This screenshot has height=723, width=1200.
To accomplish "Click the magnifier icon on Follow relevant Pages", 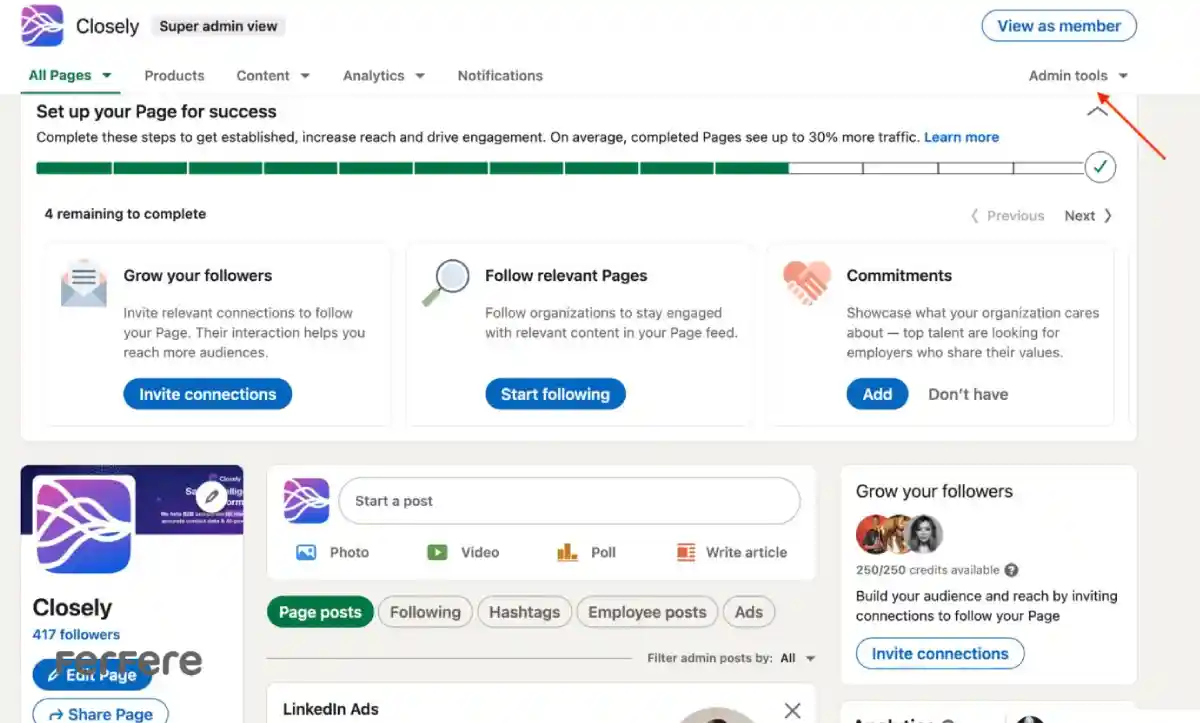I will coord(445,282).
